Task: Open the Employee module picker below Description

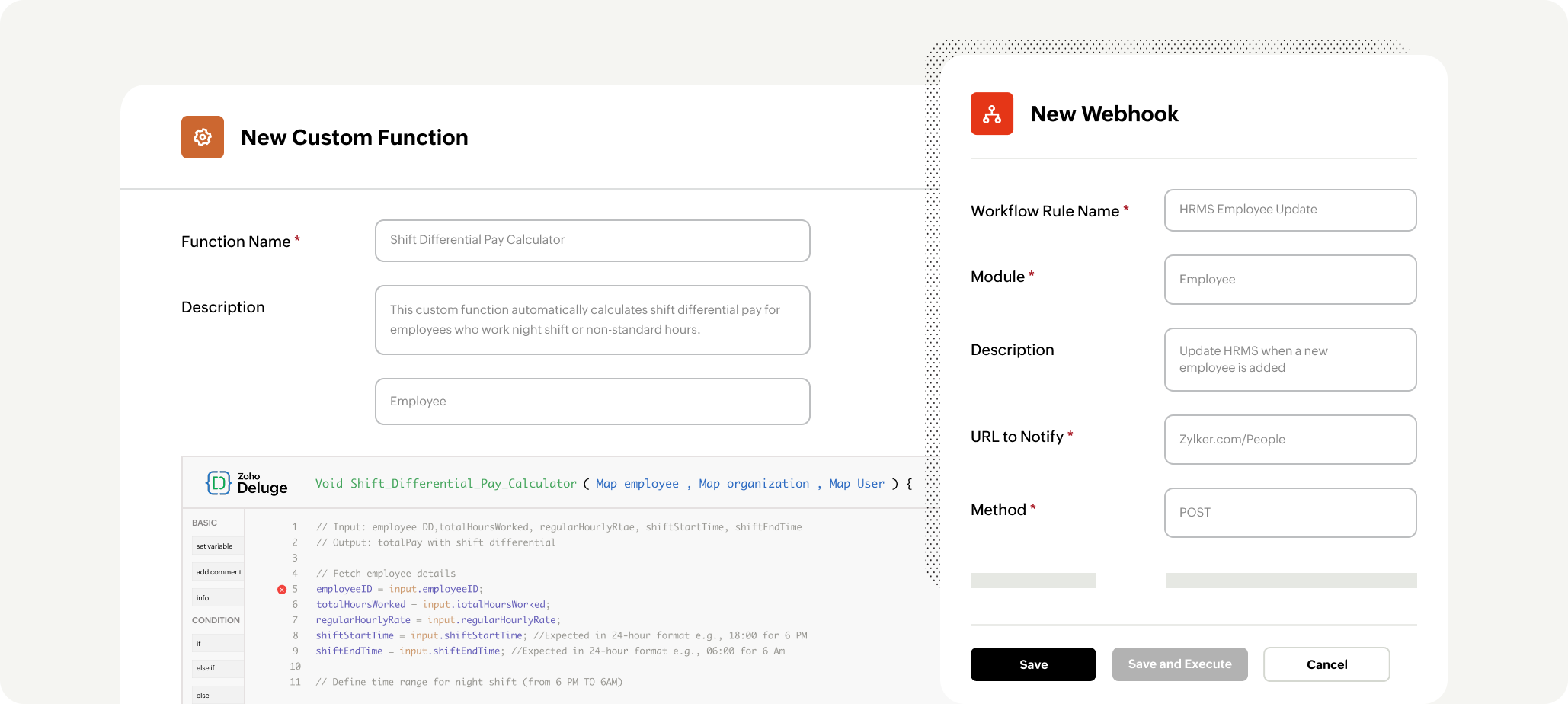Action: [x=592, y=402]
